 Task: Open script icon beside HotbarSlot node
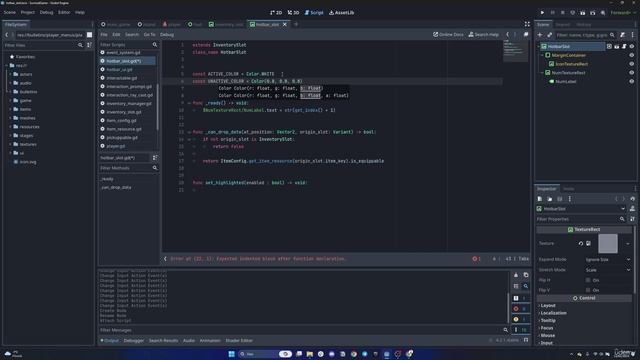click(624, 47)
